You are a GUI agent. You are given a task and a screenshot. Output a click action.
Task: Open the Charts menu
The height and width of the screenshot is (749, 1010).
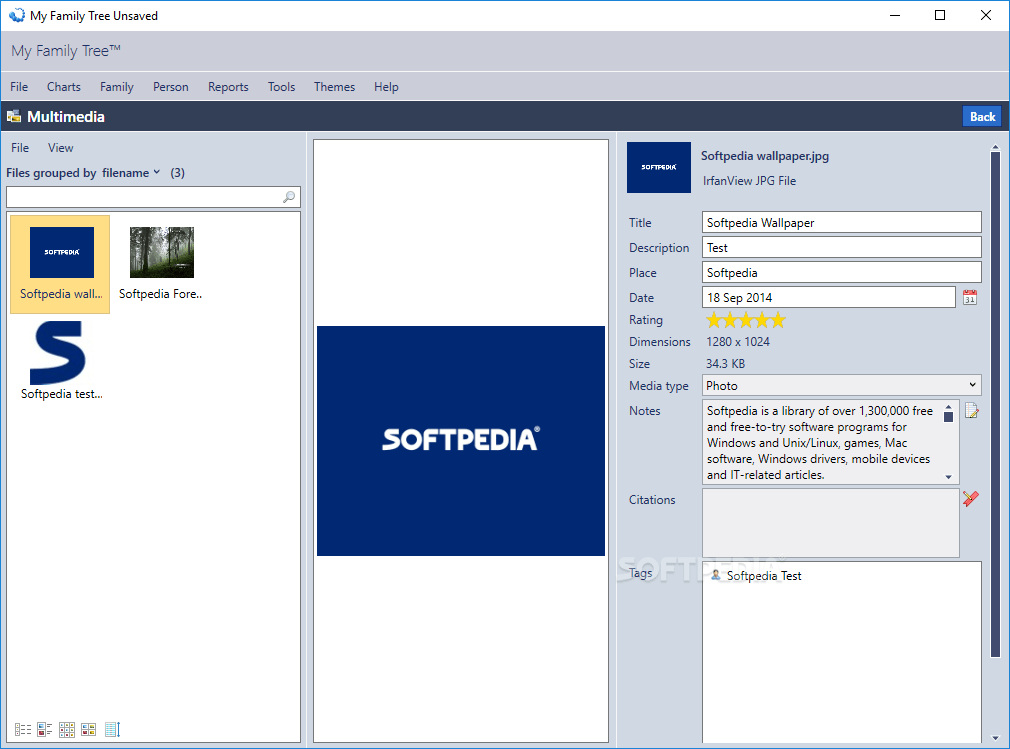tap(64, 87)
